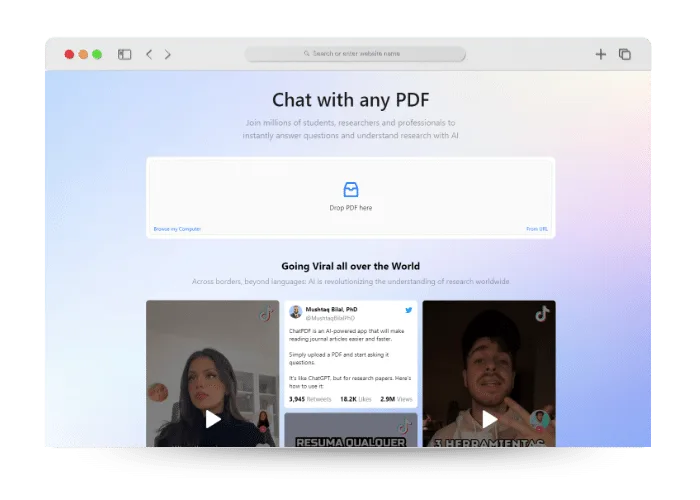Click the Chat with any PDF heading

click(x=351, y=100)
